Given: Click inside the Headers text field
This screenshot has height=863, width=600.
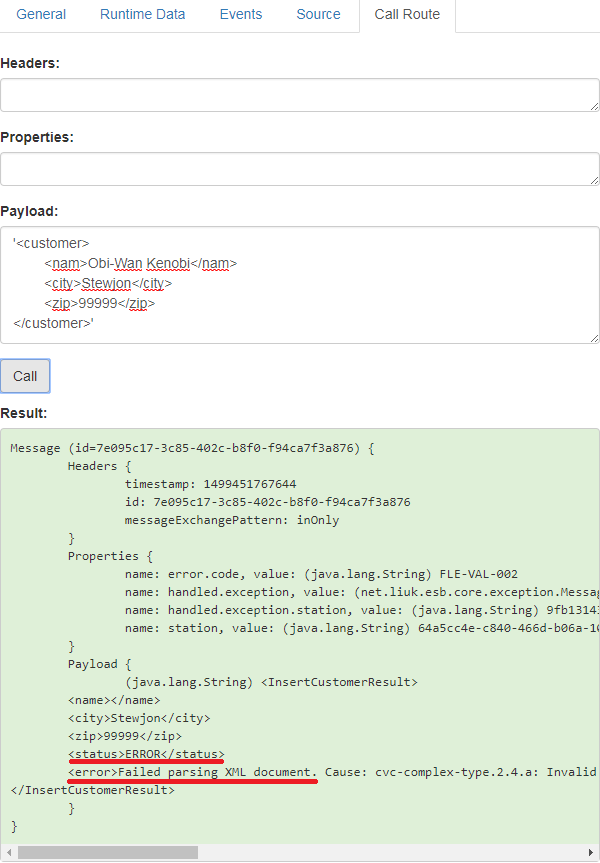Looking at the screenshot, I should pyautogui.click(x=299, y=95).
